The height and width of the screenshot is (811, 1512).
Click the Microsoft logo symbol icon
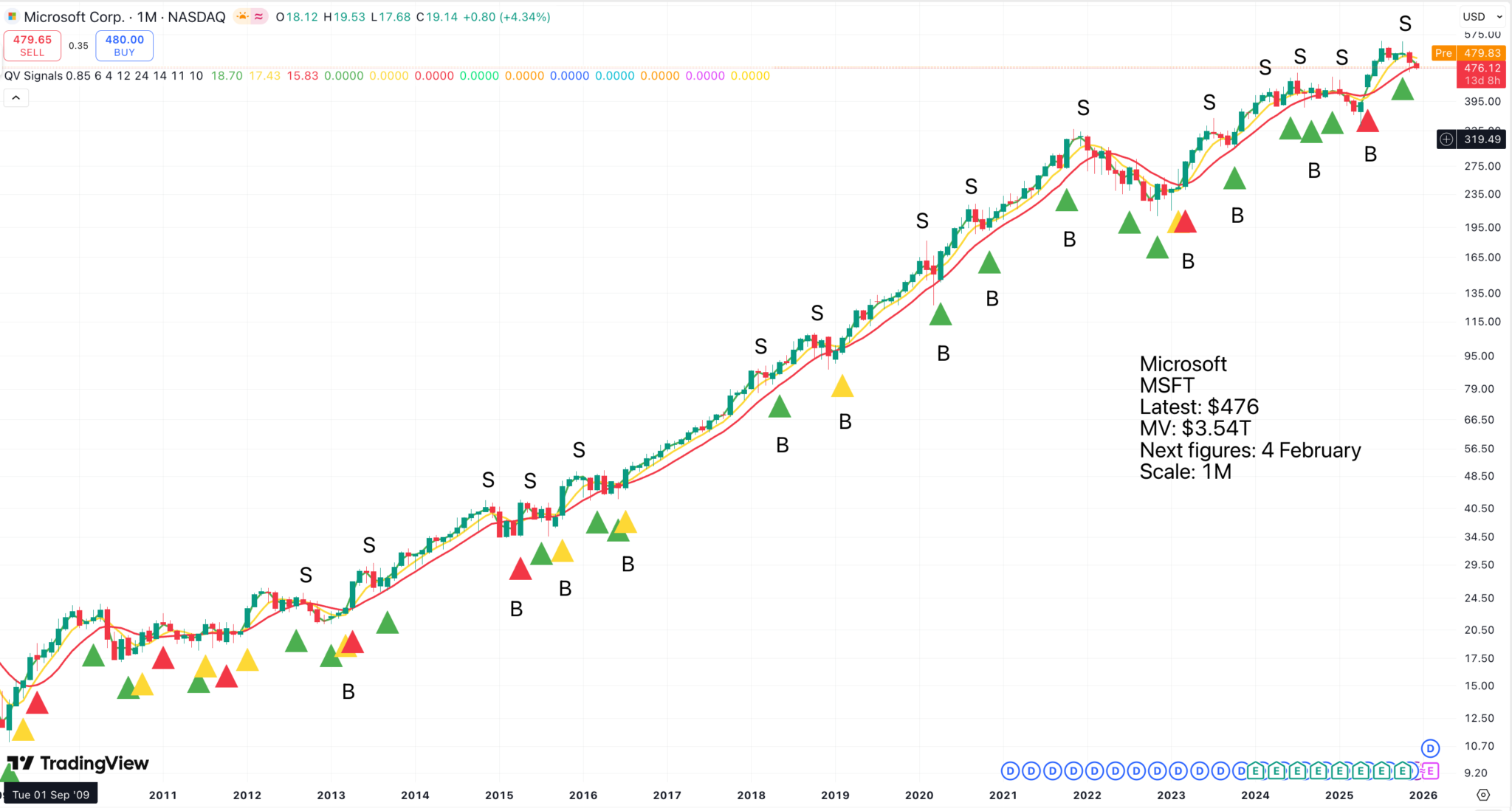(12, 16)
